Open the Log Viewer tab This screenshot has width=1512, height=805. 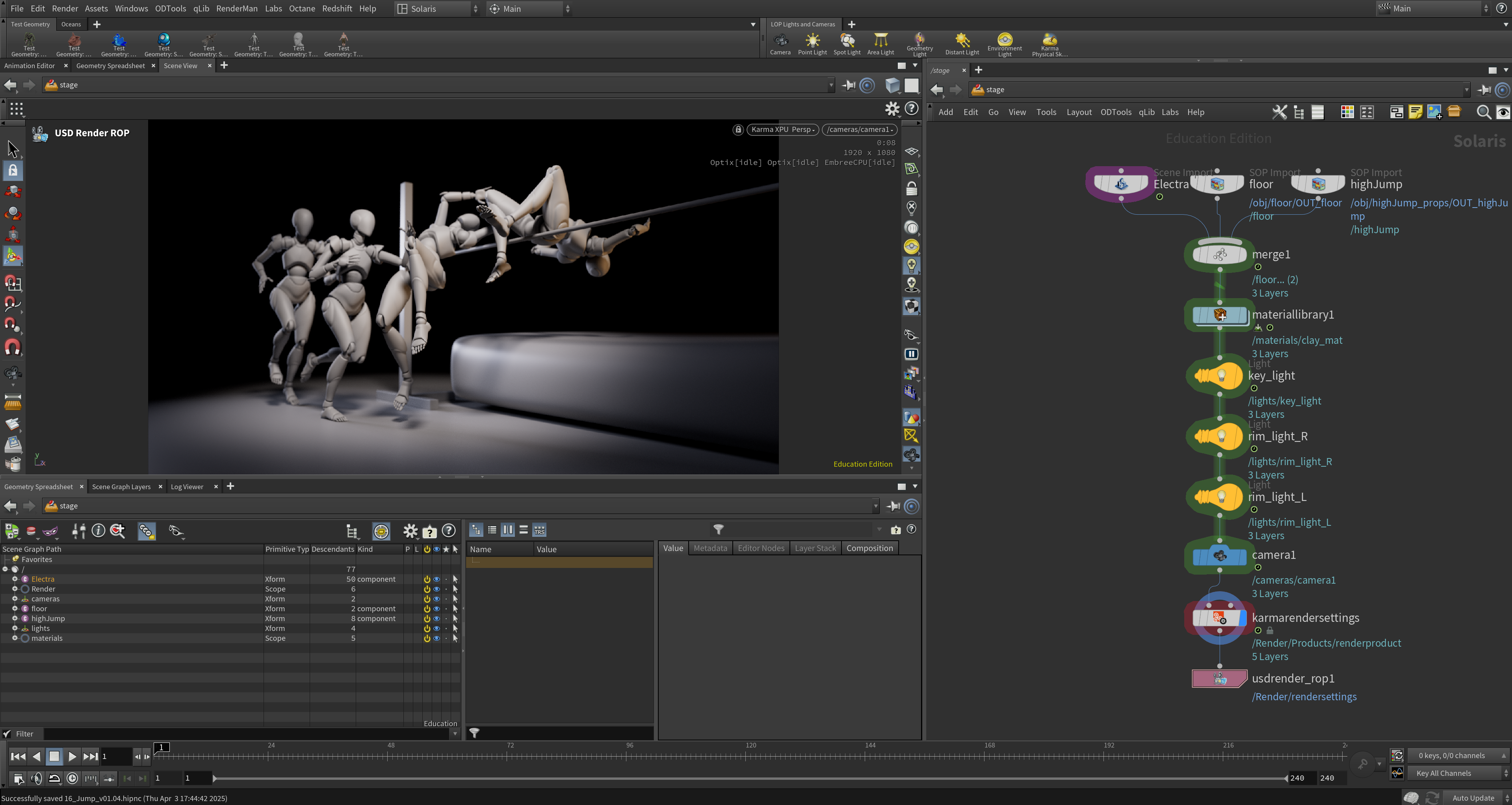pyautogui.click(x=187, y=487)
